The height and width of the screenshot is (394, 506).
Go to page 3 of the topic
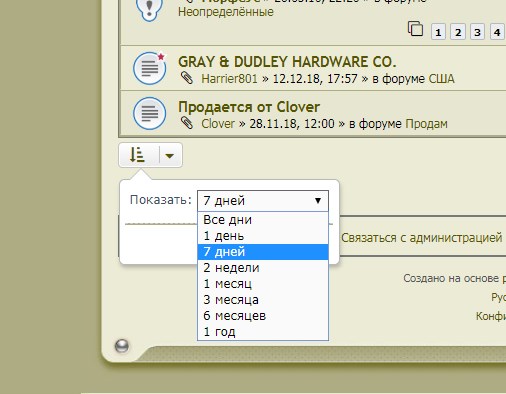pyautogui.click(x=477, y=32)
